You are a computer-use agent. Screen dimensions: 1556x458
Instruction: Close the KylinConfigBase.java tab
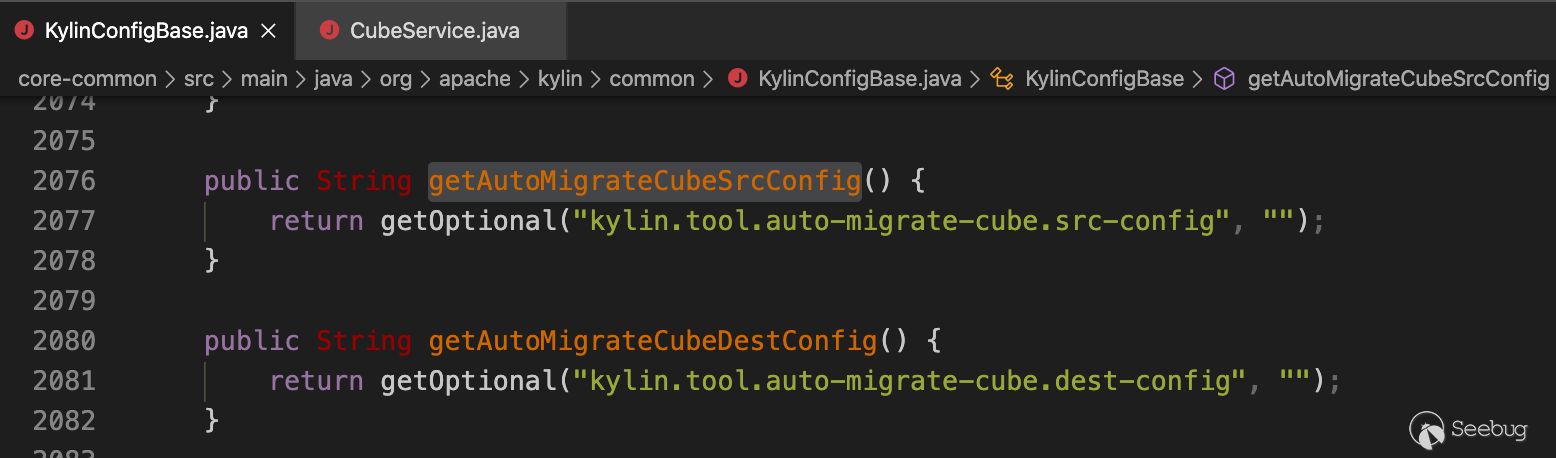[268, 31]
